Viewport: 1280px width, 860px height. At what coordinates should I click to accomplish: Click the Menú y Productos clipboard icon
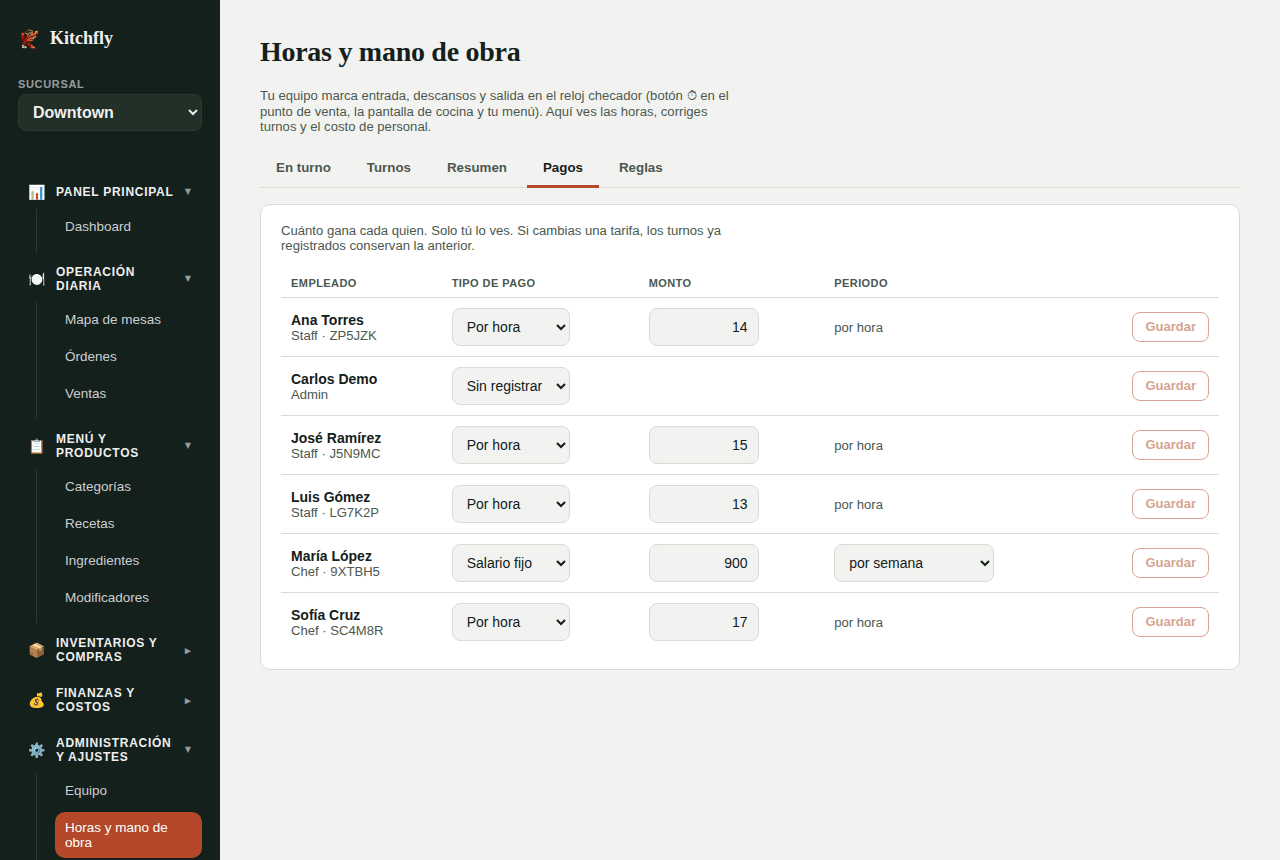coord(36,446)
